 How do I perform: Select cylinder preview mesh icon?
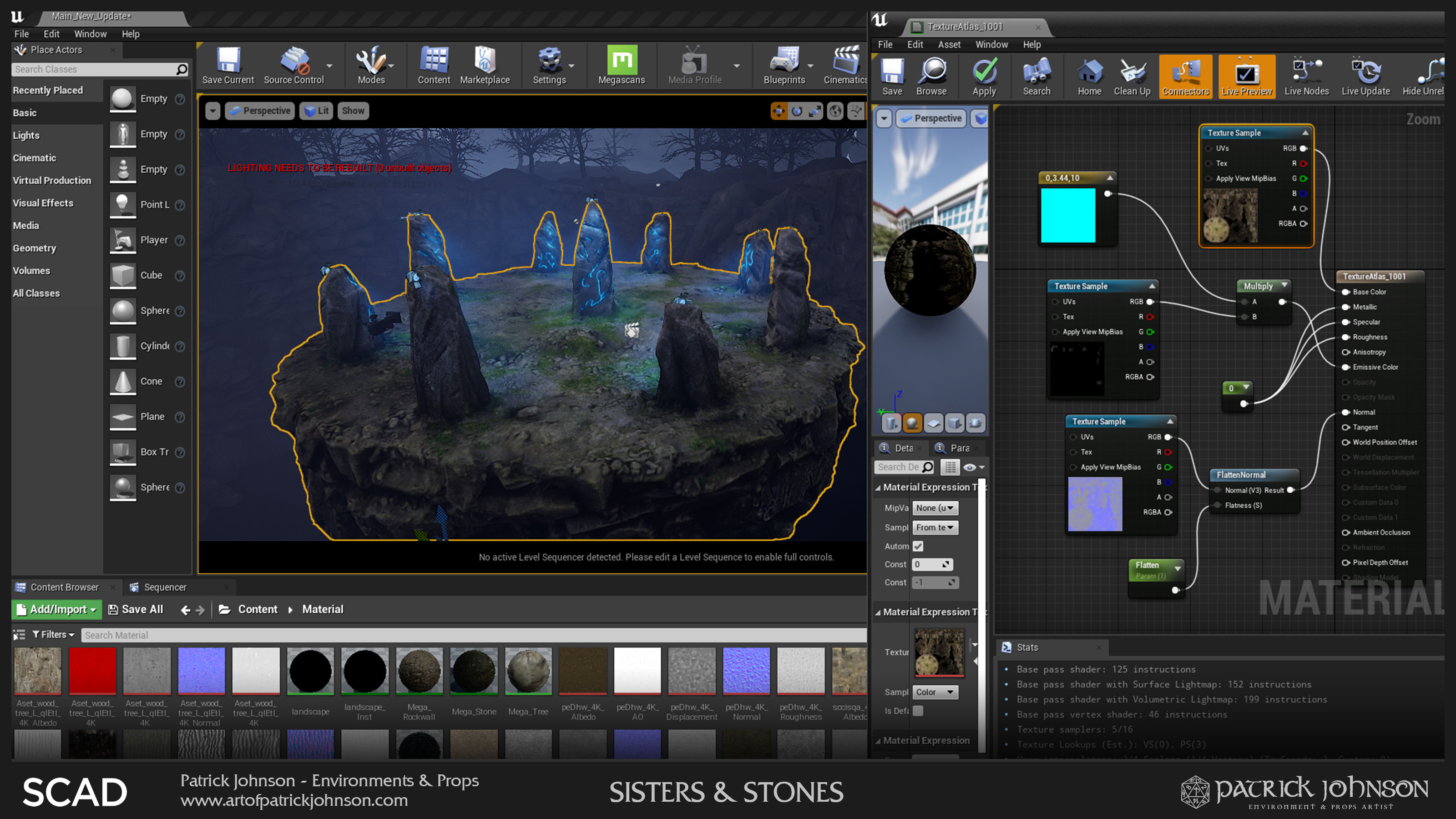(x=891, y=423)
